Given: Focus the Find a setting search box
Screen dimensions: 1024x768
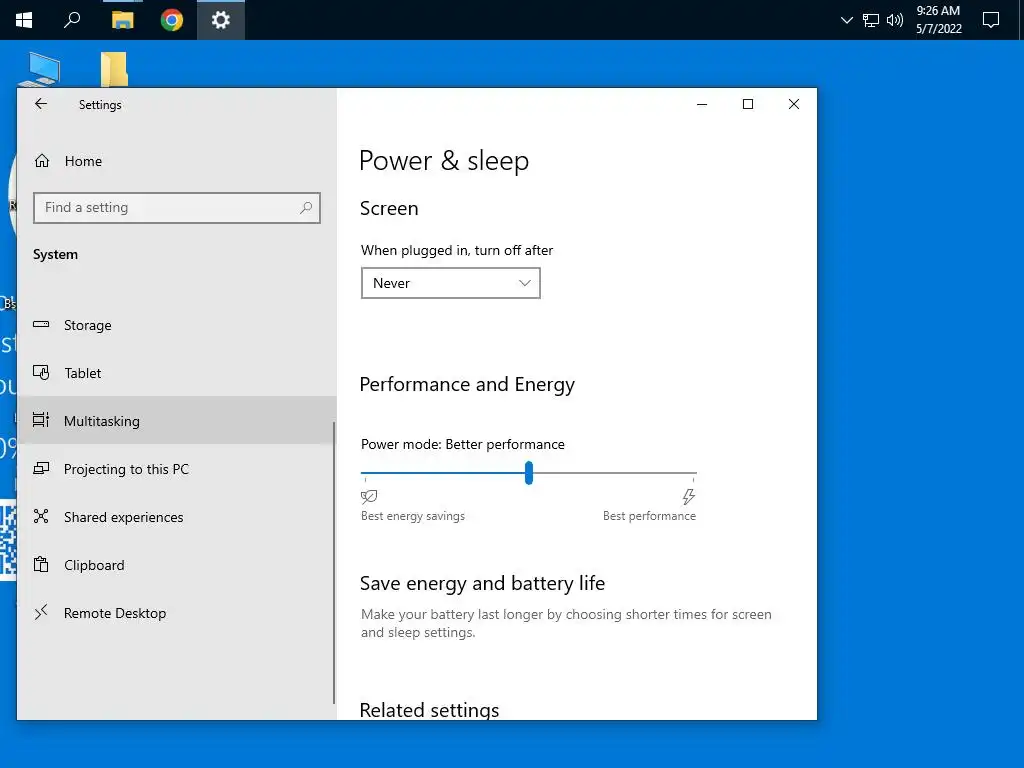Looking at the screenshot, I should [176, 208].
